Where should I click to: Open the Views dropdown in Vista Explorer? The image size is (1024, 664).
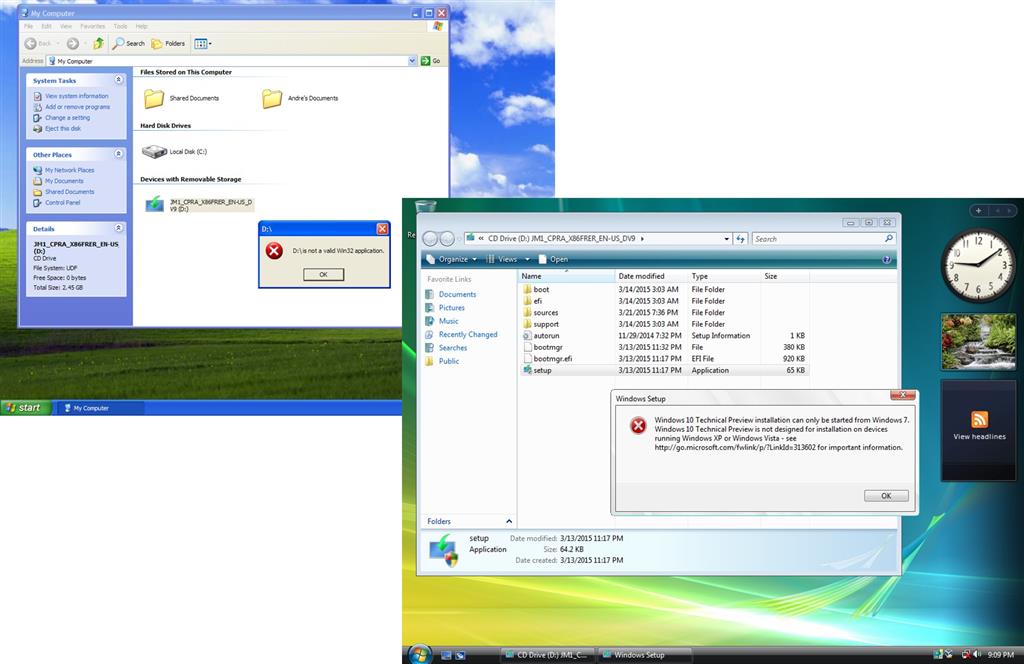pos(507,259)
